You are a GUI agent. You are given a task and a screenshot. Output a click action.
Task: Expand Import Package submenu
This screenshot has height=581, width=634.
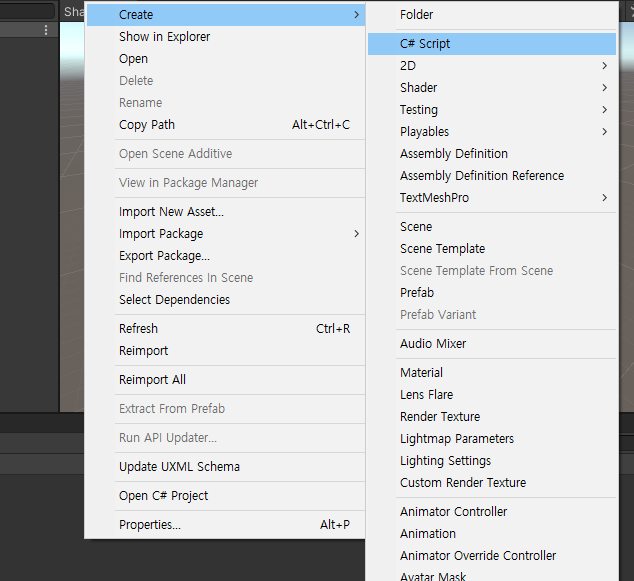226,234
